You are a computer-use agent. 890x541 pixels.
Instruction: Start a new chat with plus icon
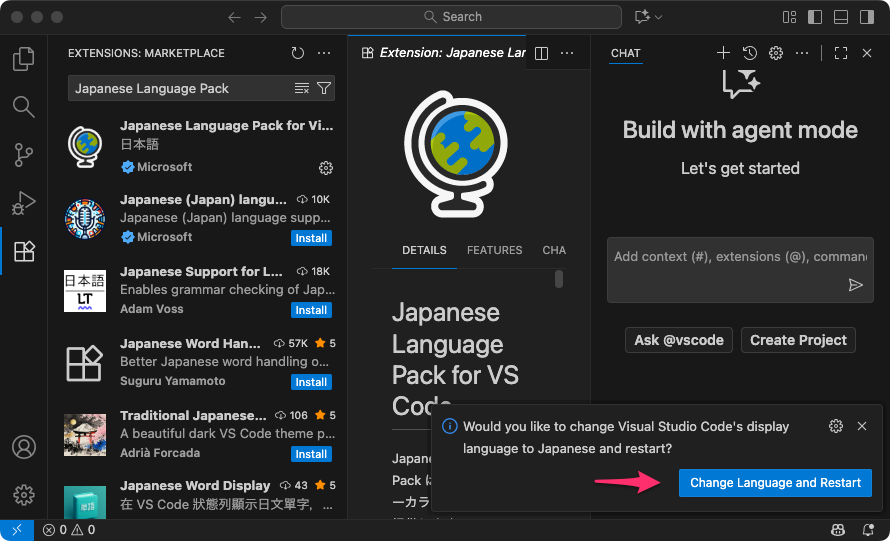point(723,53)
